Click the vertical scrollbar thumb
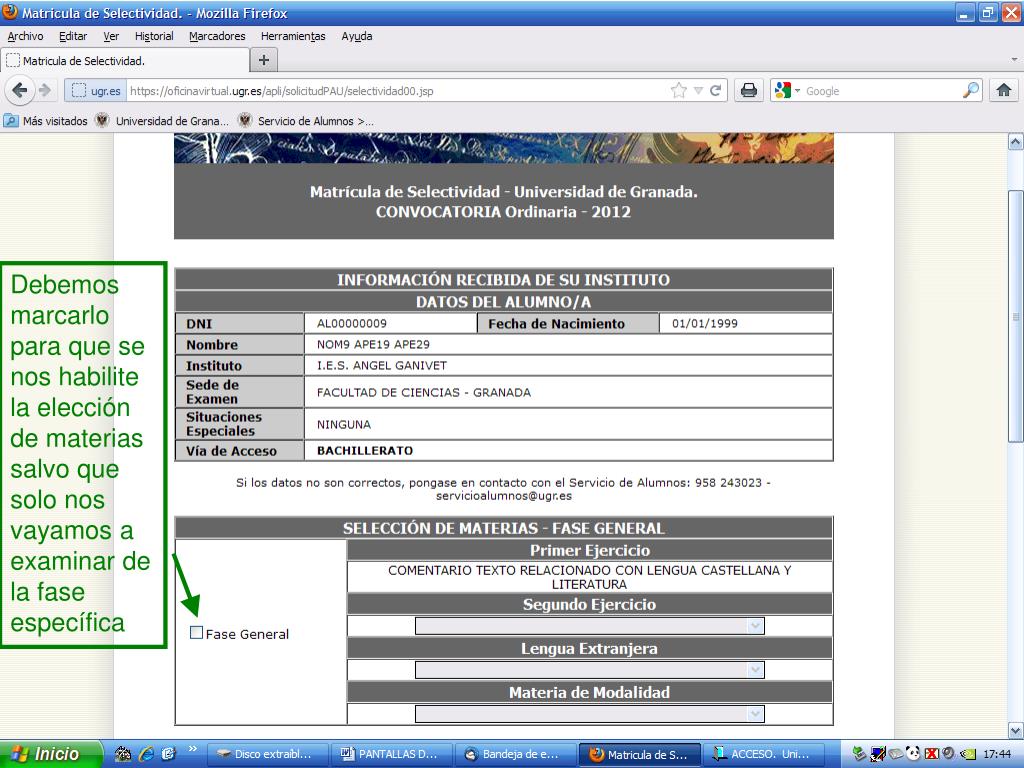This screenshot has height=768, width=1024. [1016, 316]
